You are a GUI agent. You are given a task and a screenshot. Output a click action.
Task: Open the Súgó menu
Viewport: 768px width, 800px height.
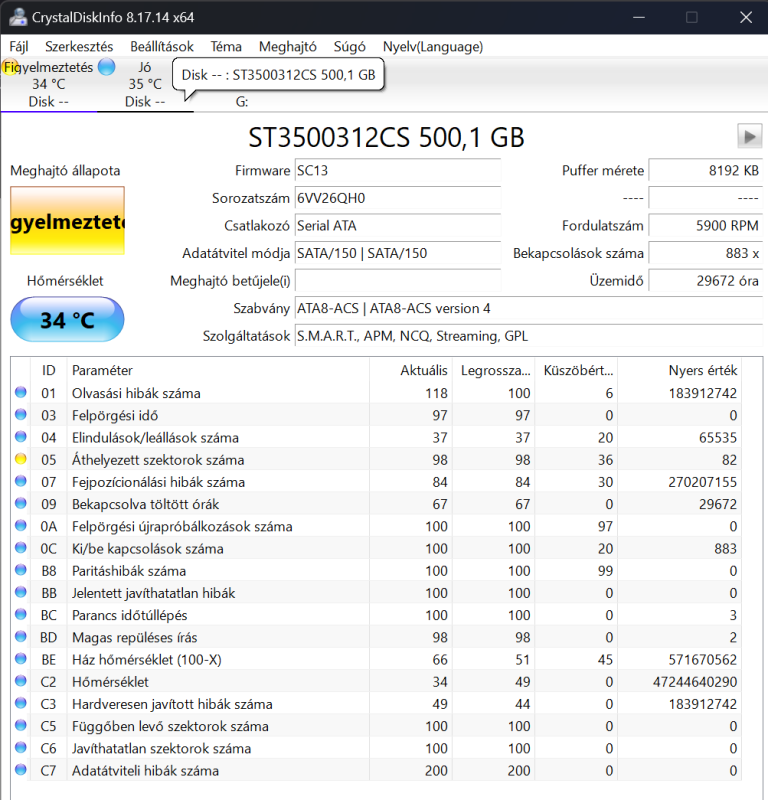(x=350, y=46)
